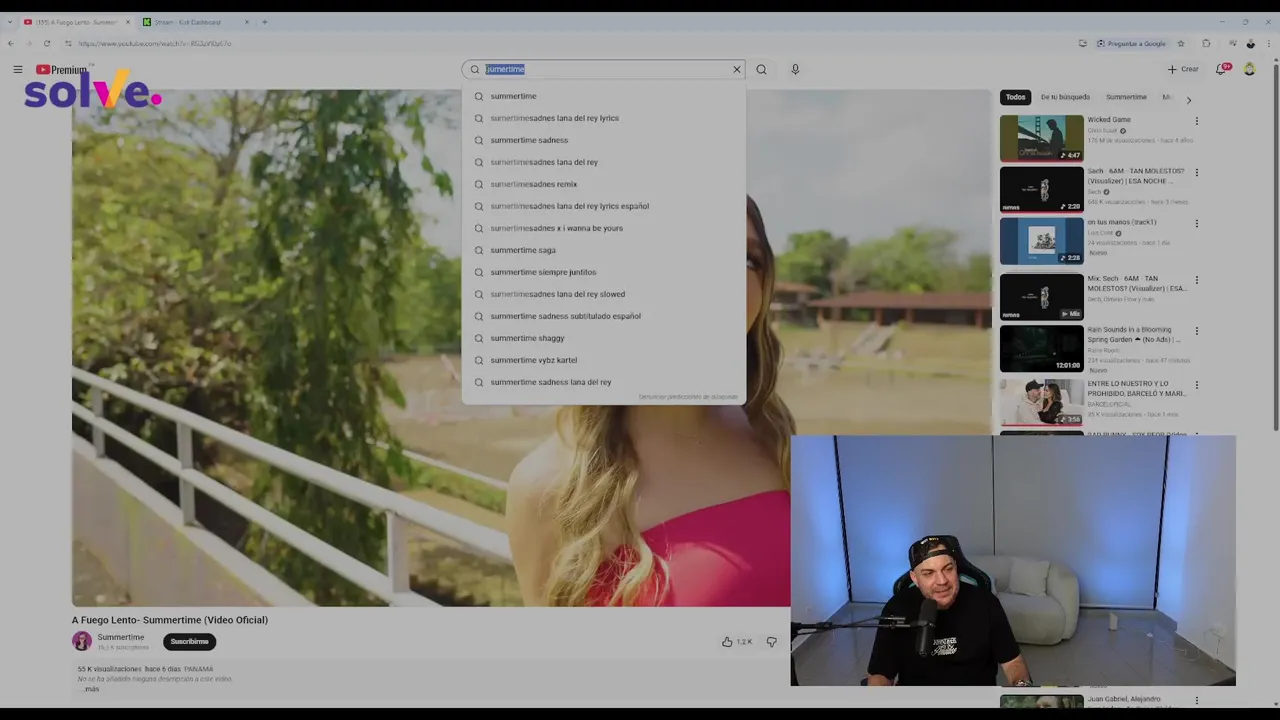Select the Summertime filter chip
1280x720 pixels.
point(1126,97)
